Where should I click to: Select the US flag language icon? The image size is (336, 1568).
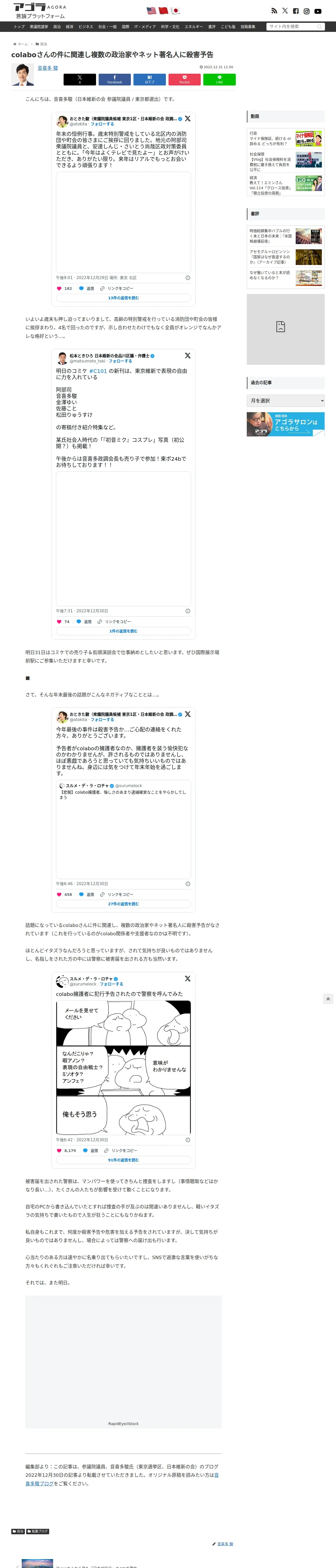point(151,10)
